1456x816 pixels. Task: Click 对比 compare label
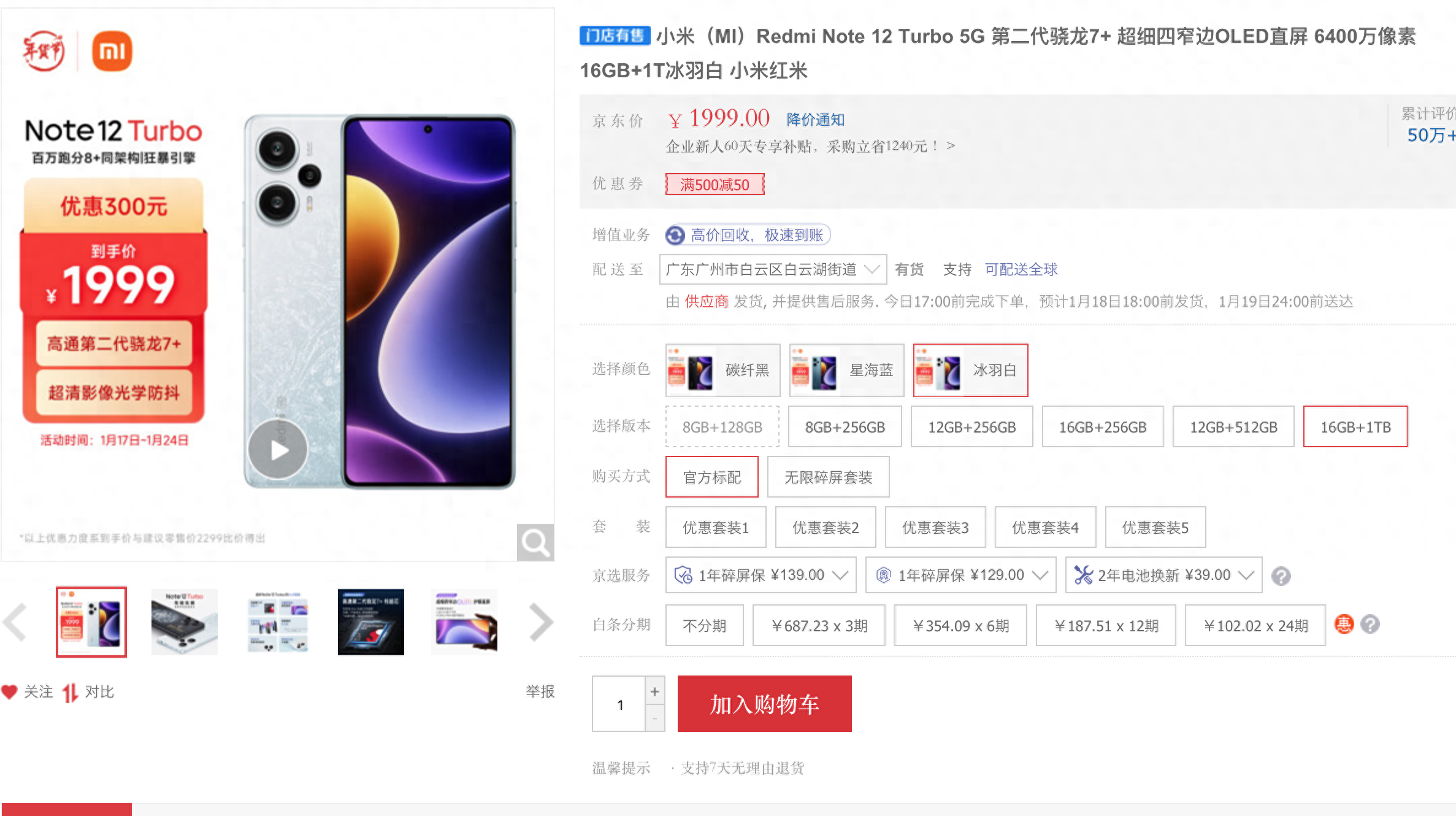[99, 692]
